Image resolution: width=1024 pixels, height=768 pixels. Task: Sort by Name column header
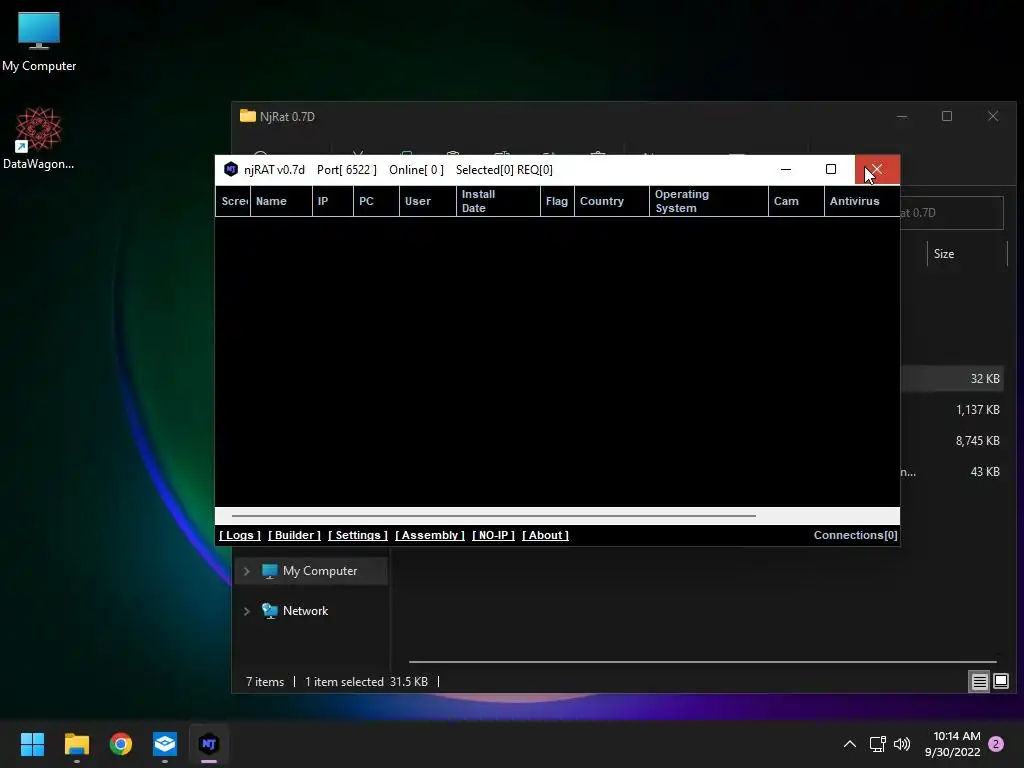point(281,201)
